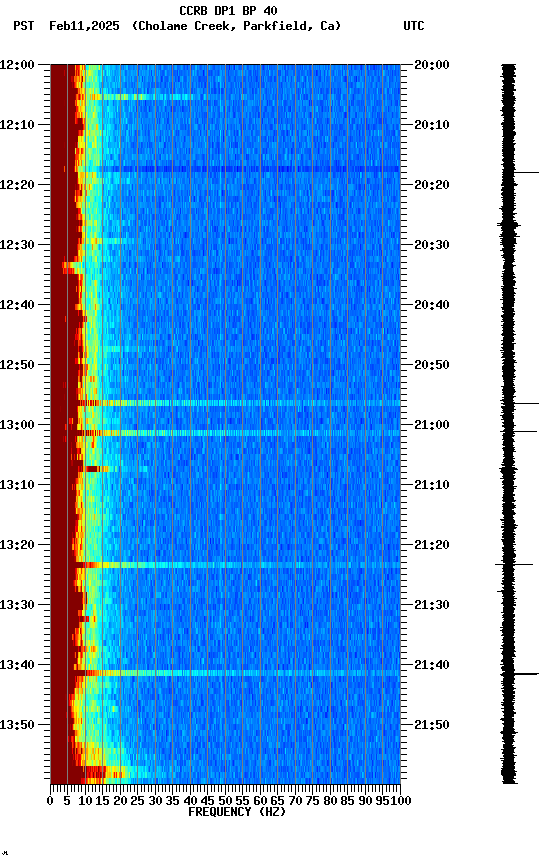Click the 12:00 PST time label

click(17, 65)
